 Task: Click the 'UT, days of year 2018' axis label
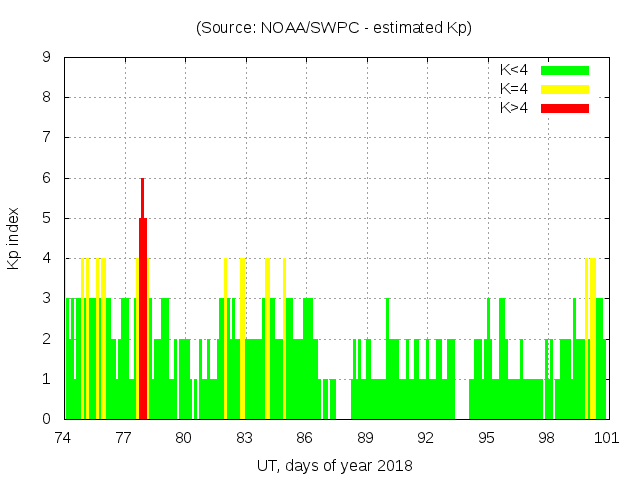[334, 465]
